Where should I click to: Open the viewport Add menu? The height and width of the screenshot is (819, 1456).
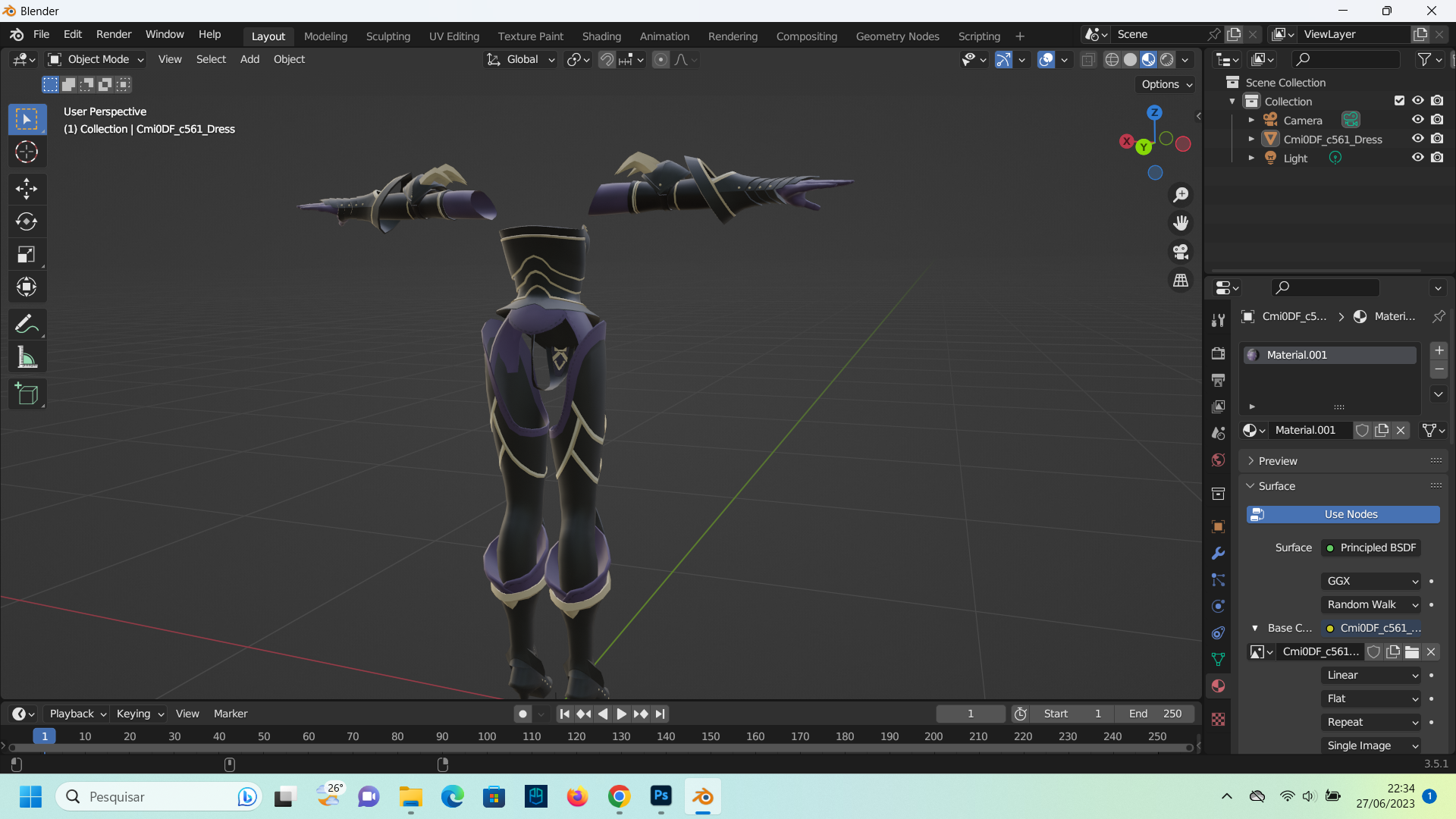pos(249,59)
